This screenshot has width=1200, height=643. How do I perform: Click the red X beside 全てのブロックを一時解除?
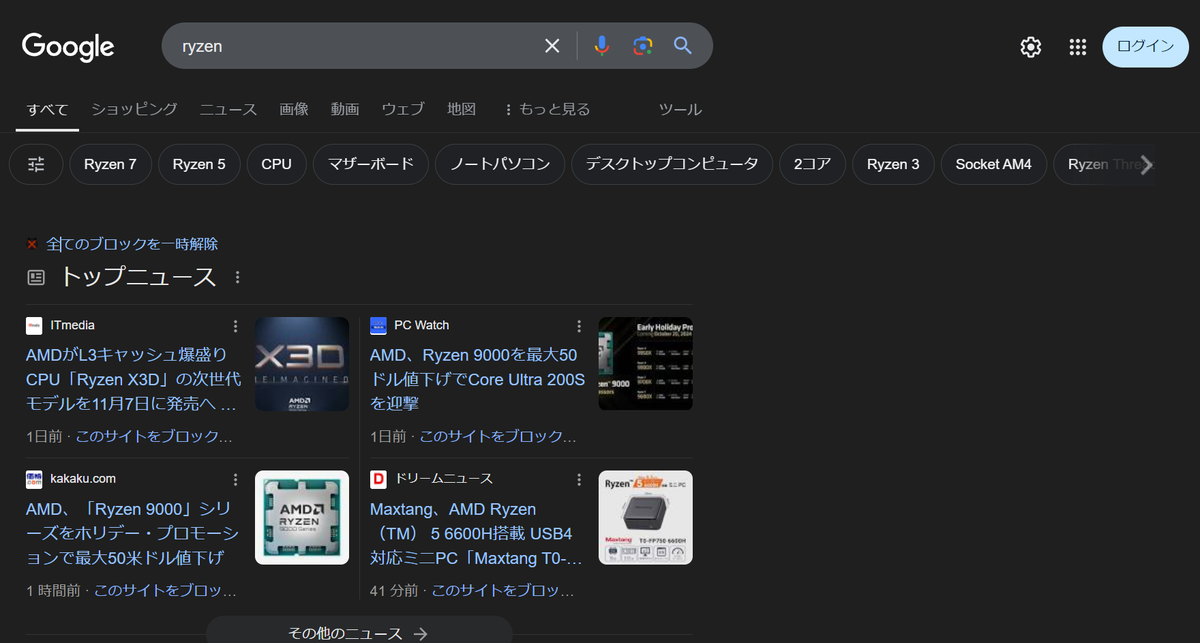point(32,244)
